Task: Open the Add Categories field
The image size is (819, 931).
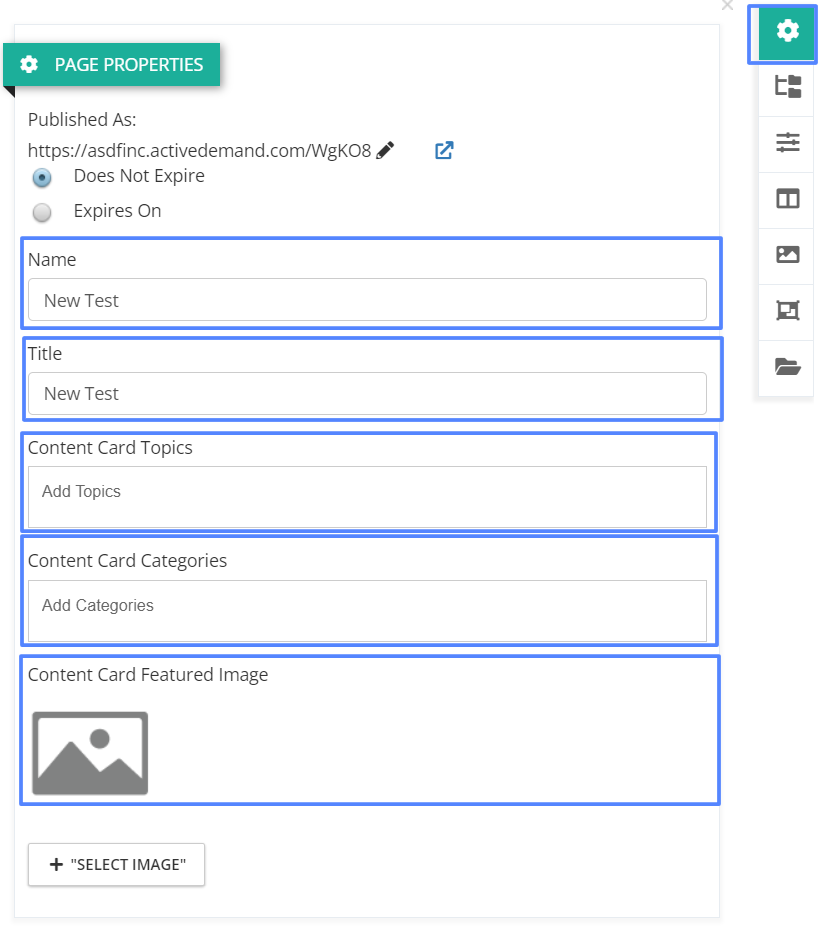Action: [367, 611]
